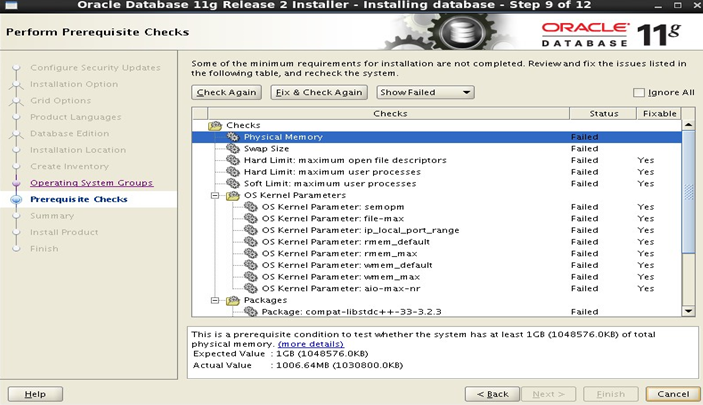
Task: Select Hard Limit: maximum user processes row
Action: coord(437,172)
